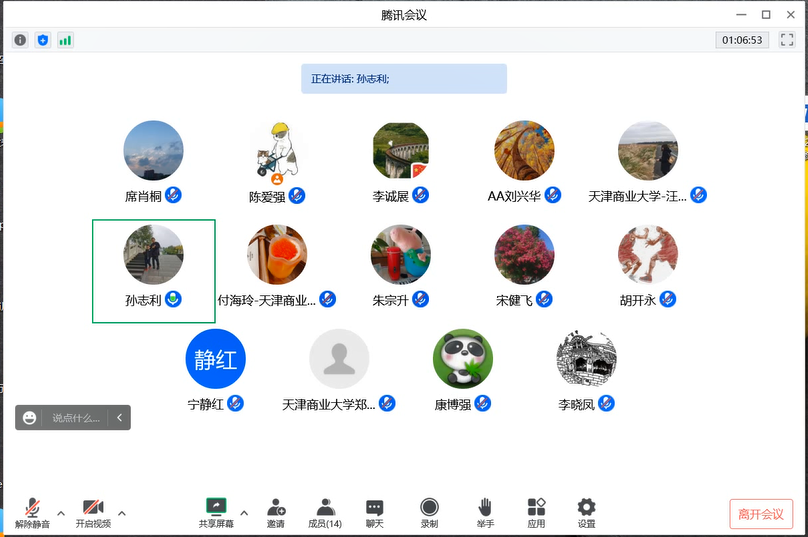Image resolution: width=808 pixels, height=537 pixels.
Task: Click the Share Screen (共享屏幕) button
Action: [216, 512]
